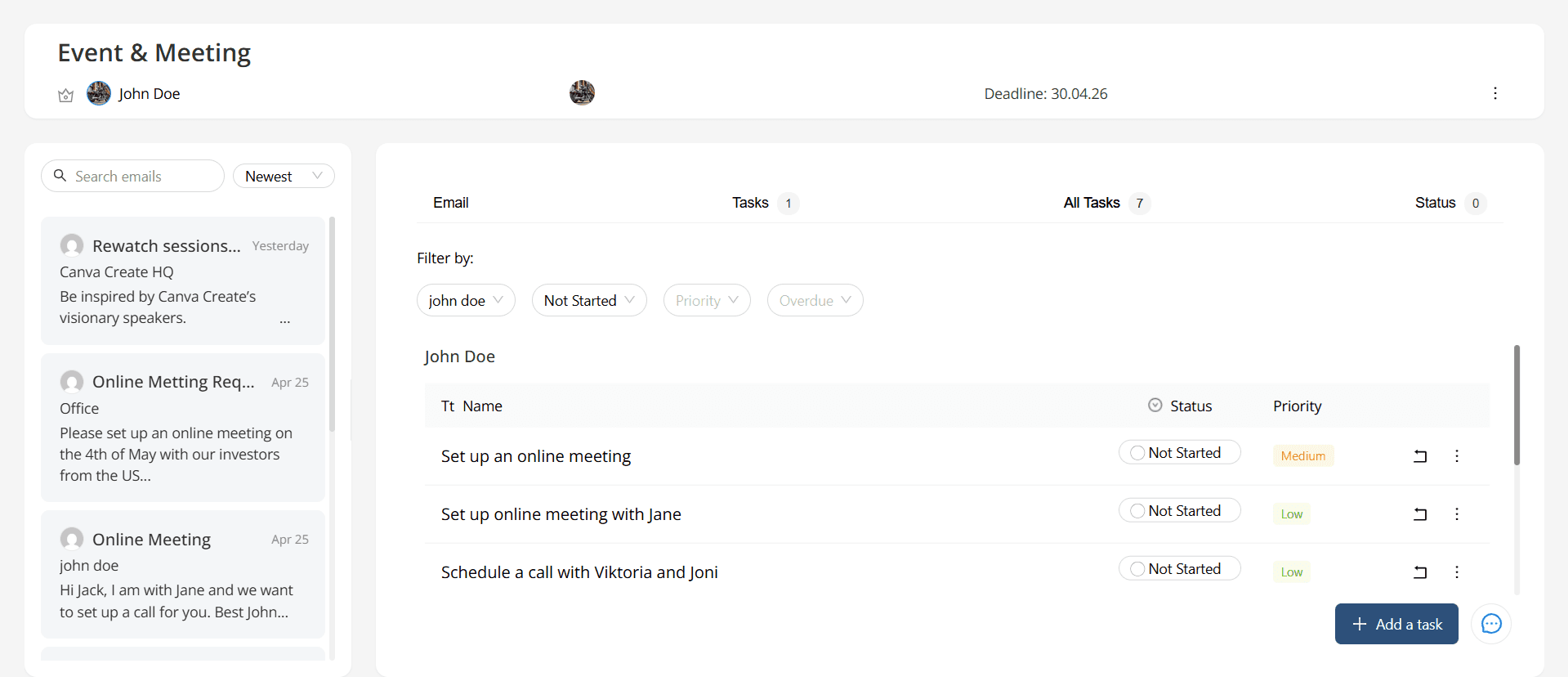The width and height of the screenshot is (1568, 677).
Task: Switch to the Email tab
Action: coord(450,203)
